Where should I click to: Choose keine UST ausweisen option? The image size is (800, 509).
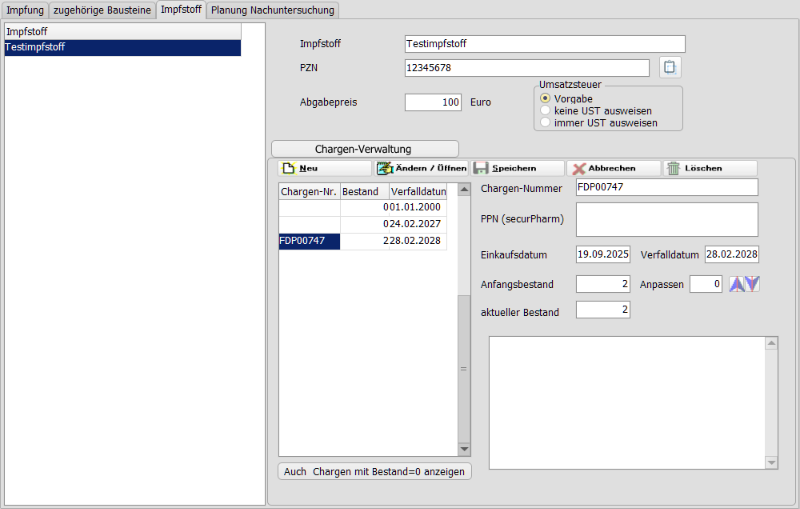545,110
